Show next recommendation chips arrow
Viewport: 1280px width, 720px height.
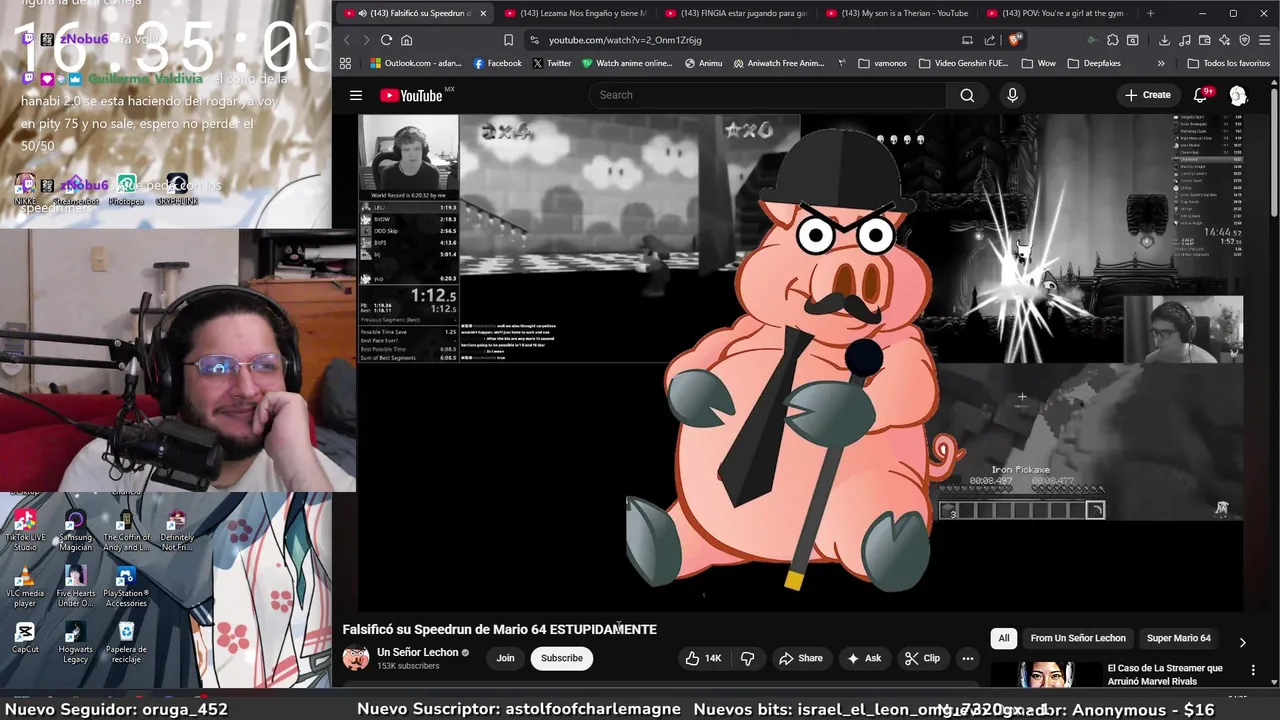(1242, 642)
